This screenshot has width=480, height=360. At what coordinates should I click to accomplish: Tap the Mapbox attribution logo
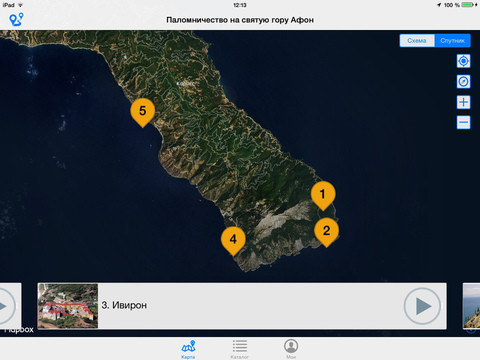(x=19, y=330)
